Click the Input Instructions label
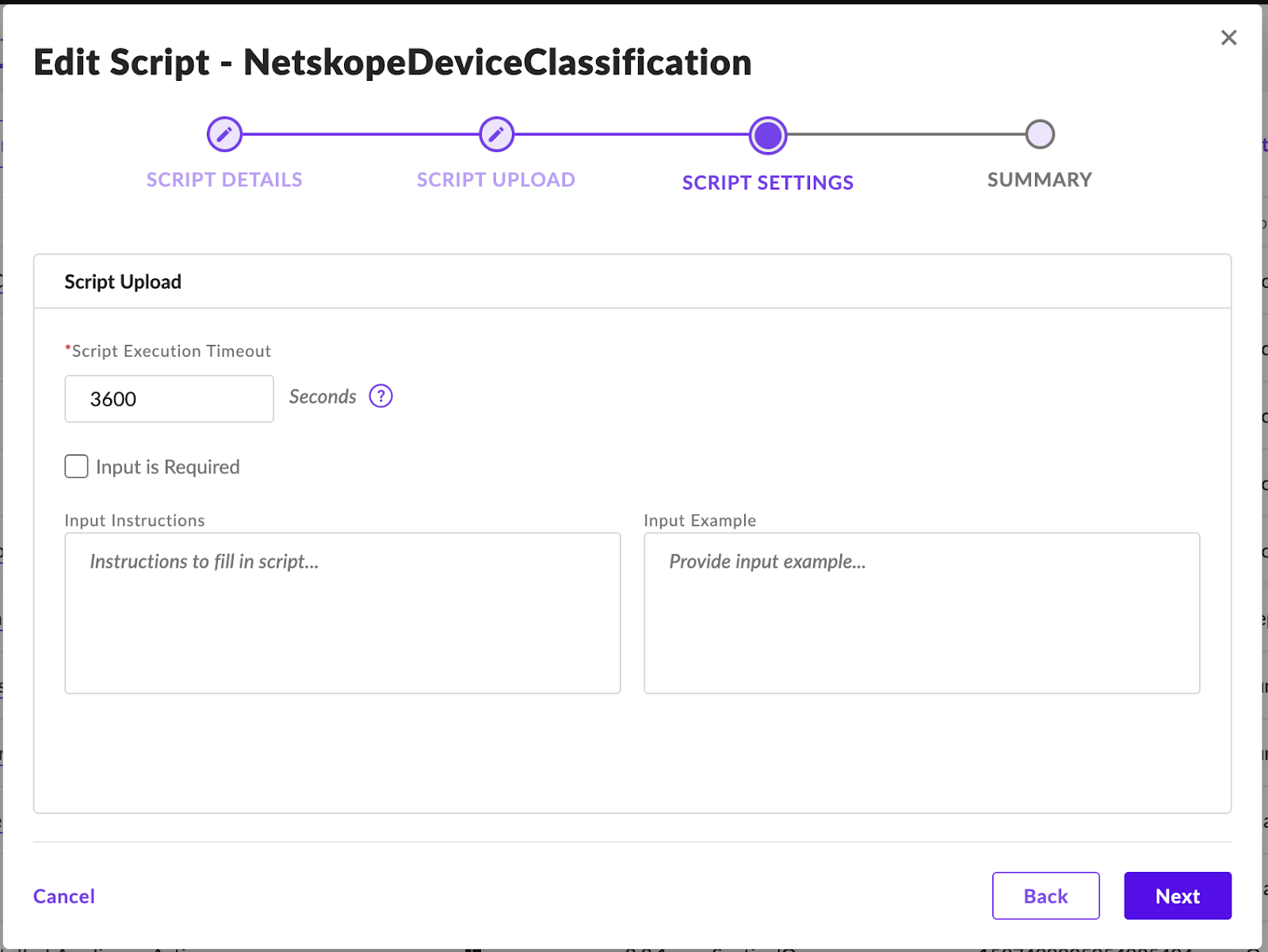Image resolution: width=1268 pixels, height=952 pixels. (135, 521)
